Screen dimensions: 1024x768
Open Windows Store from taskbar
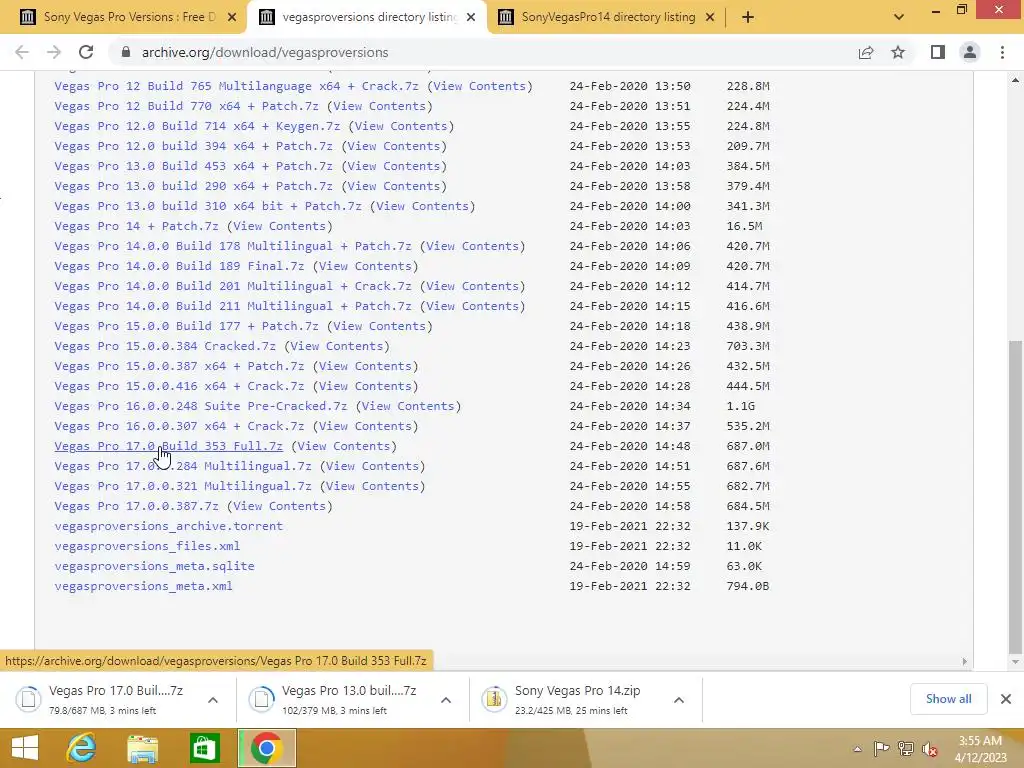204,748
